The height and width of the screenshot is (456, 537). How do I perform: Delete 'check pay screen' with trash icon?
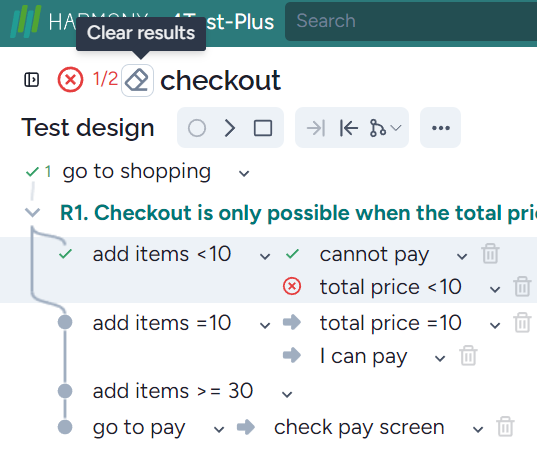click(x=505, y=427)
